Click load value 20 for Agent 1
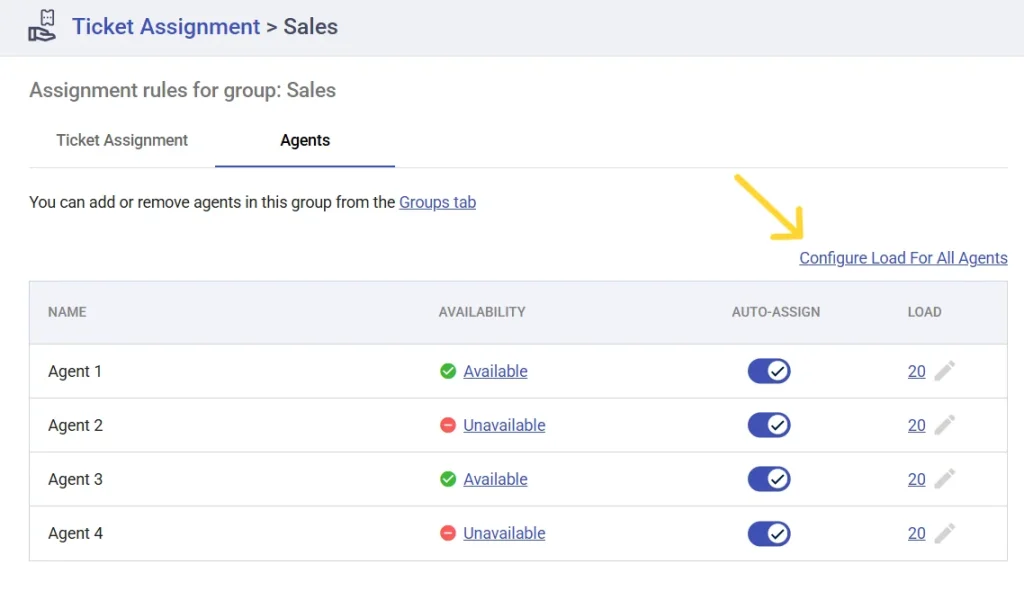The height and width of the screenshot is (591, 1024). click(916, 371)
